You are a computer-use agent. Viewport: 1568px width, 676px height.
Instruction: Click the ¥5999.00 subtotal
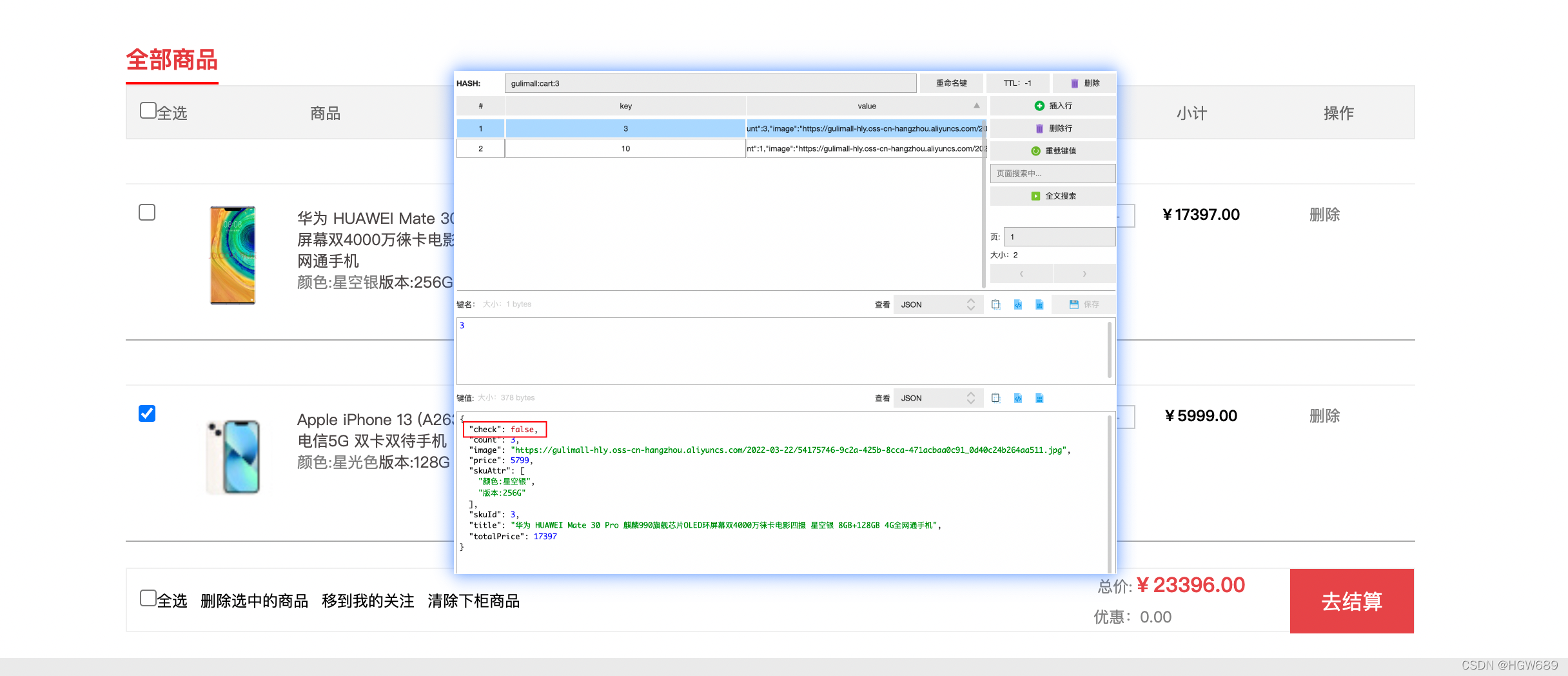[x=1201, y=416]
